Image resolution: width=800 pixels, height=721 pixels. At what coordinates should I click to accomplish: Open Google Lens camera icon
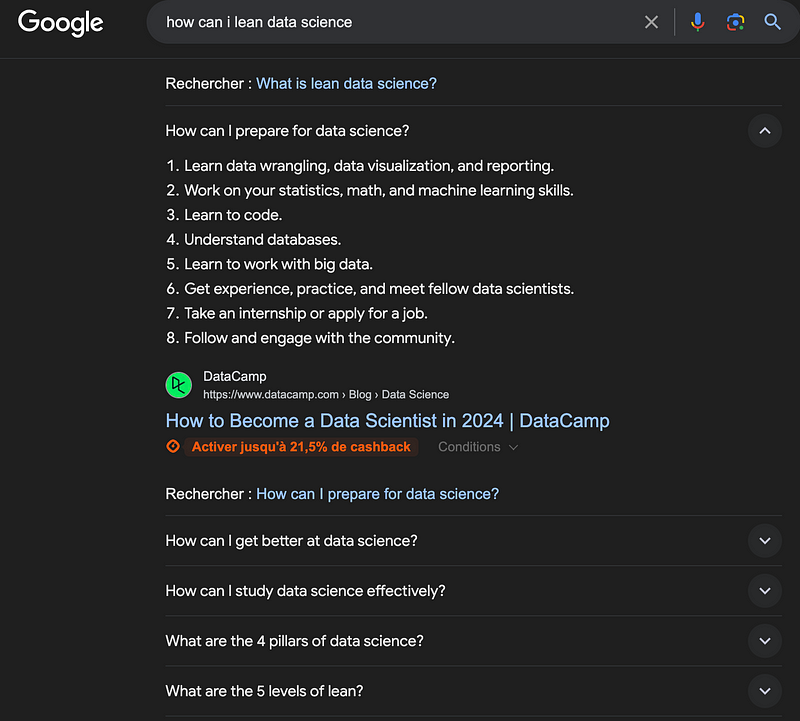point(735,21)
